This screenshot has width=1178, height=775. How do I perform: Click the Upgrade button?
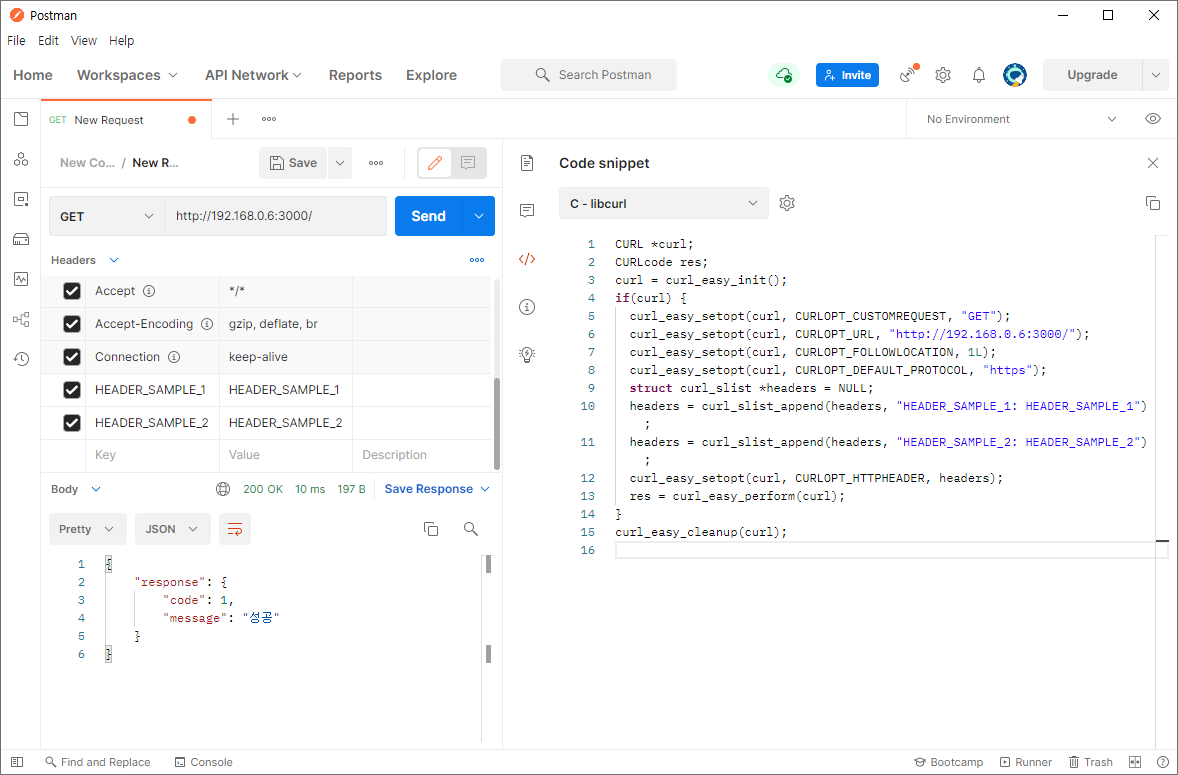point(1092,75)
